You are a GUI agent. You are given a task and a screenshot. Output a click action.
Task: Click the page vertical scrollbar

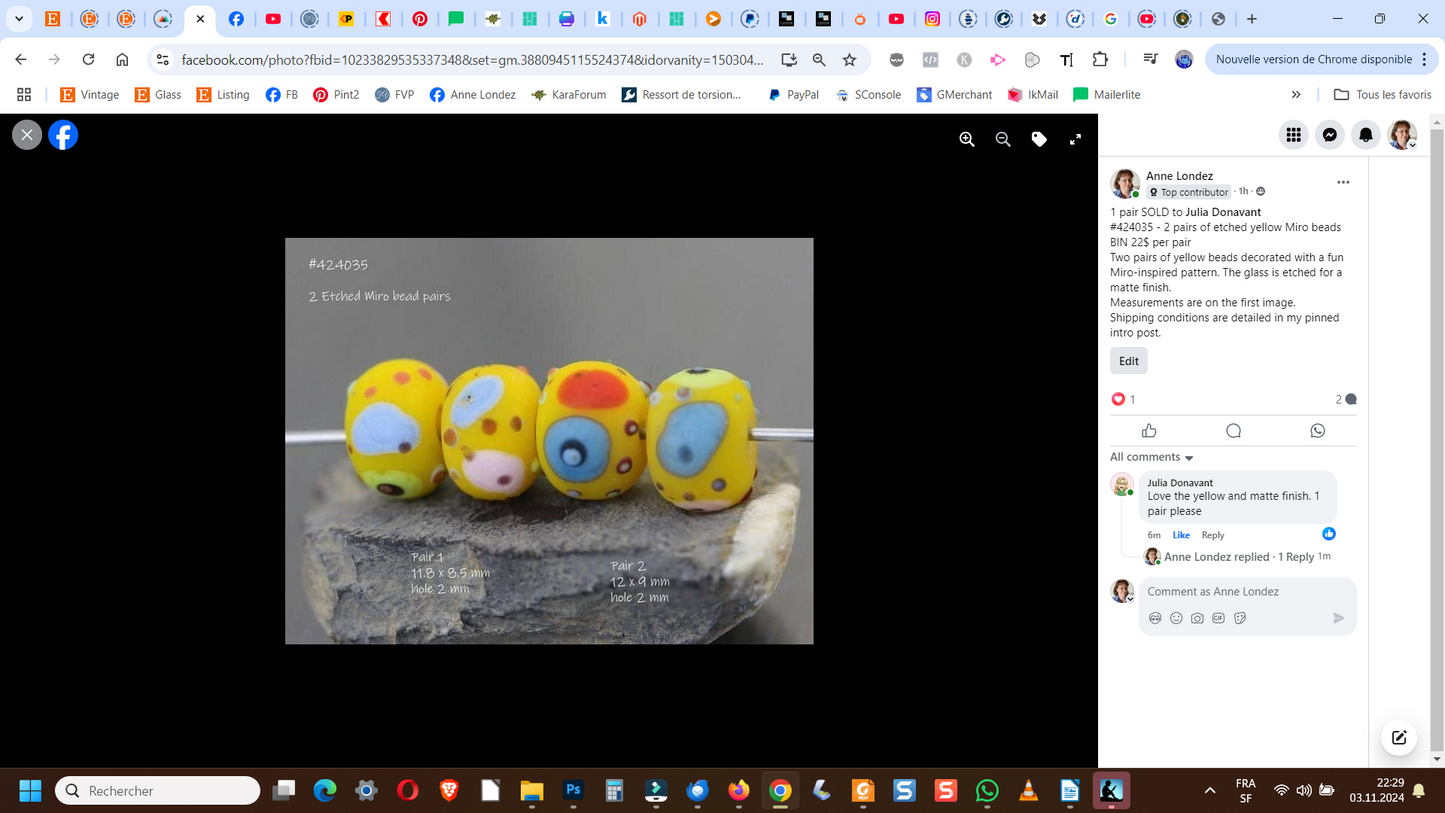1437,440
